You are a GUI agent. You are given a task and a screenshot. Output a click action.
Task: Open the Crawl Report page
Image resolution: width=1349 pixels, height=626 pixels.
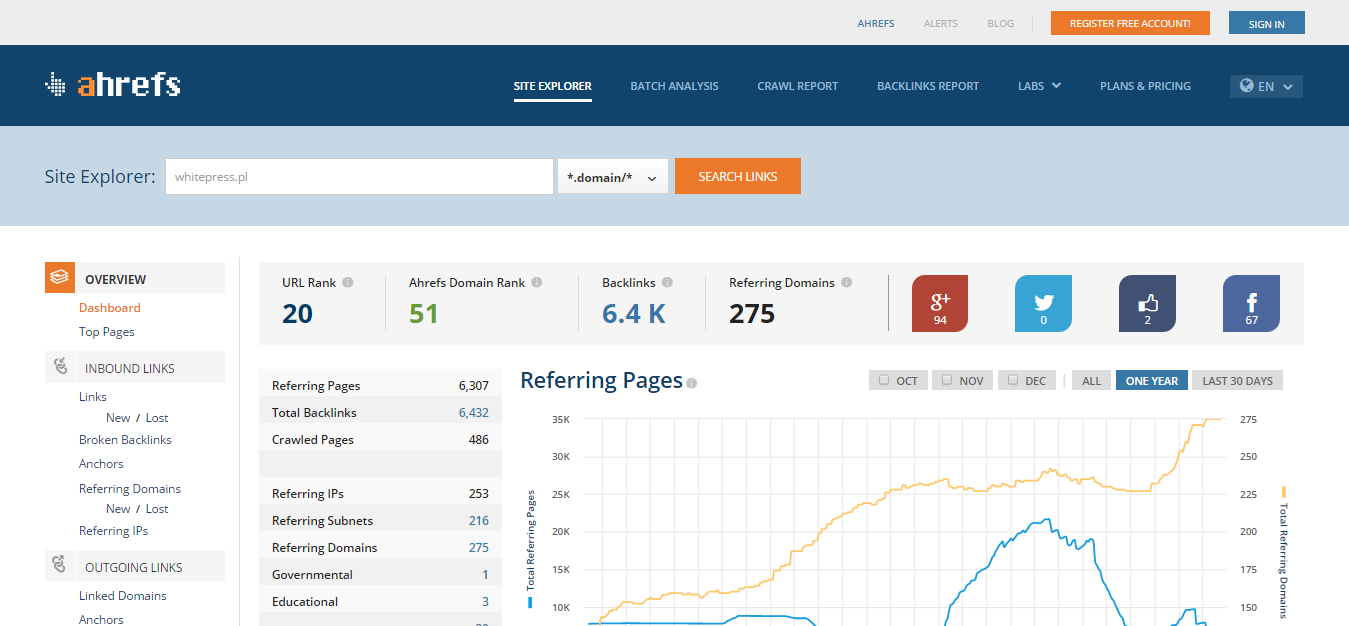coord(798,86)
